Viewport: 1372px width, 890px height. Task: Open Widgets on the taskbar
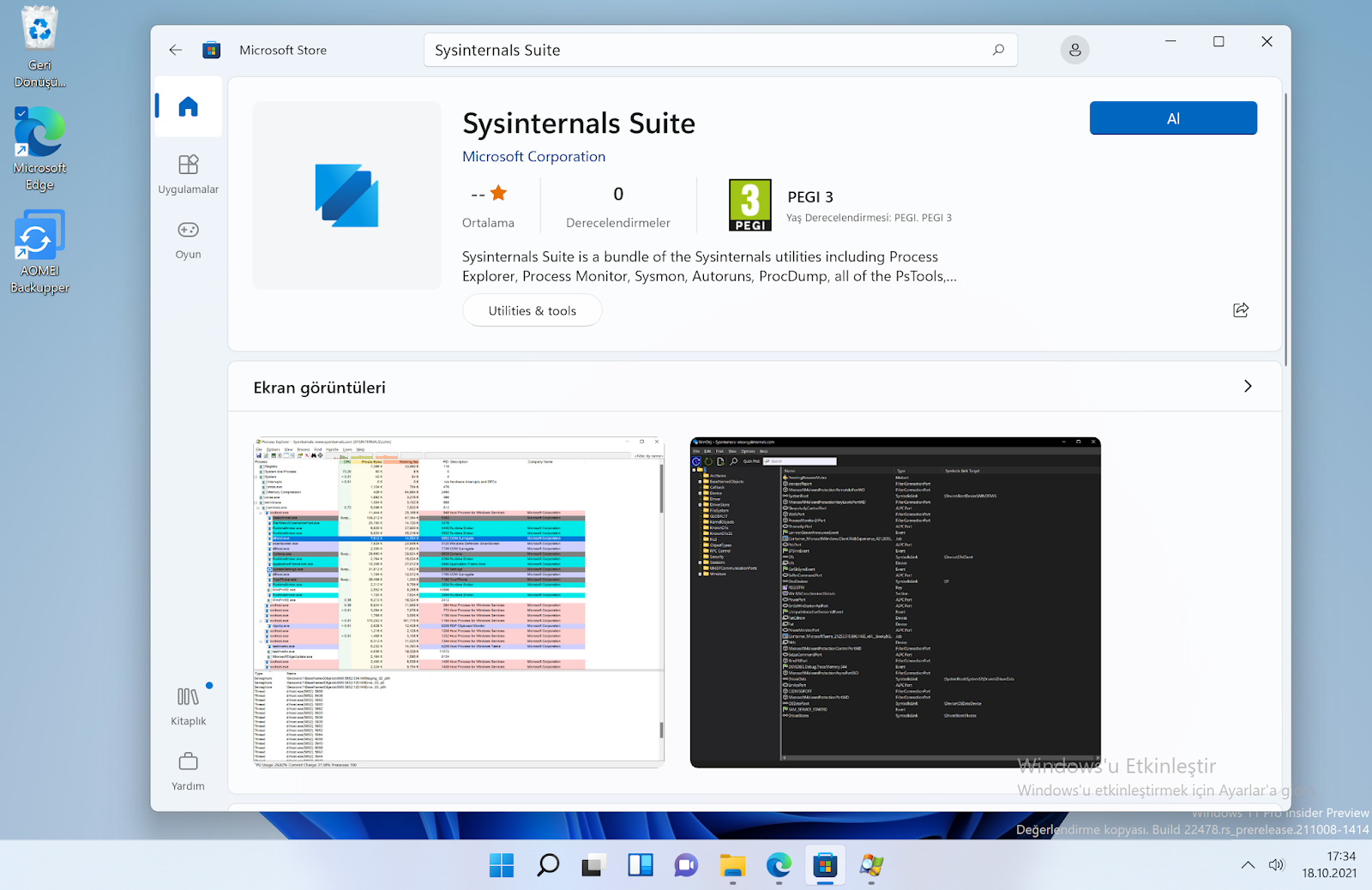pos(640,865)
